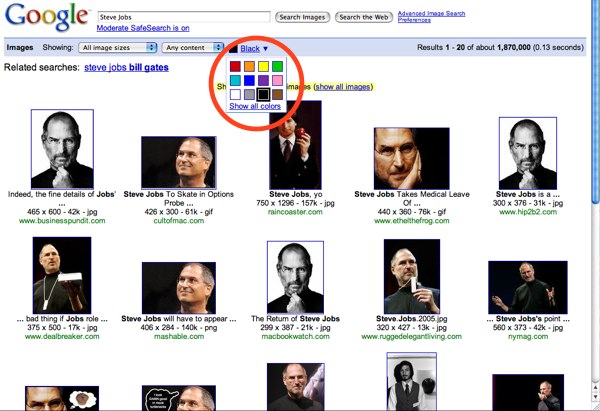The height and width of the screenshot is (411, 600).
Task: Click the show all images link
Action: coord(342,87)
